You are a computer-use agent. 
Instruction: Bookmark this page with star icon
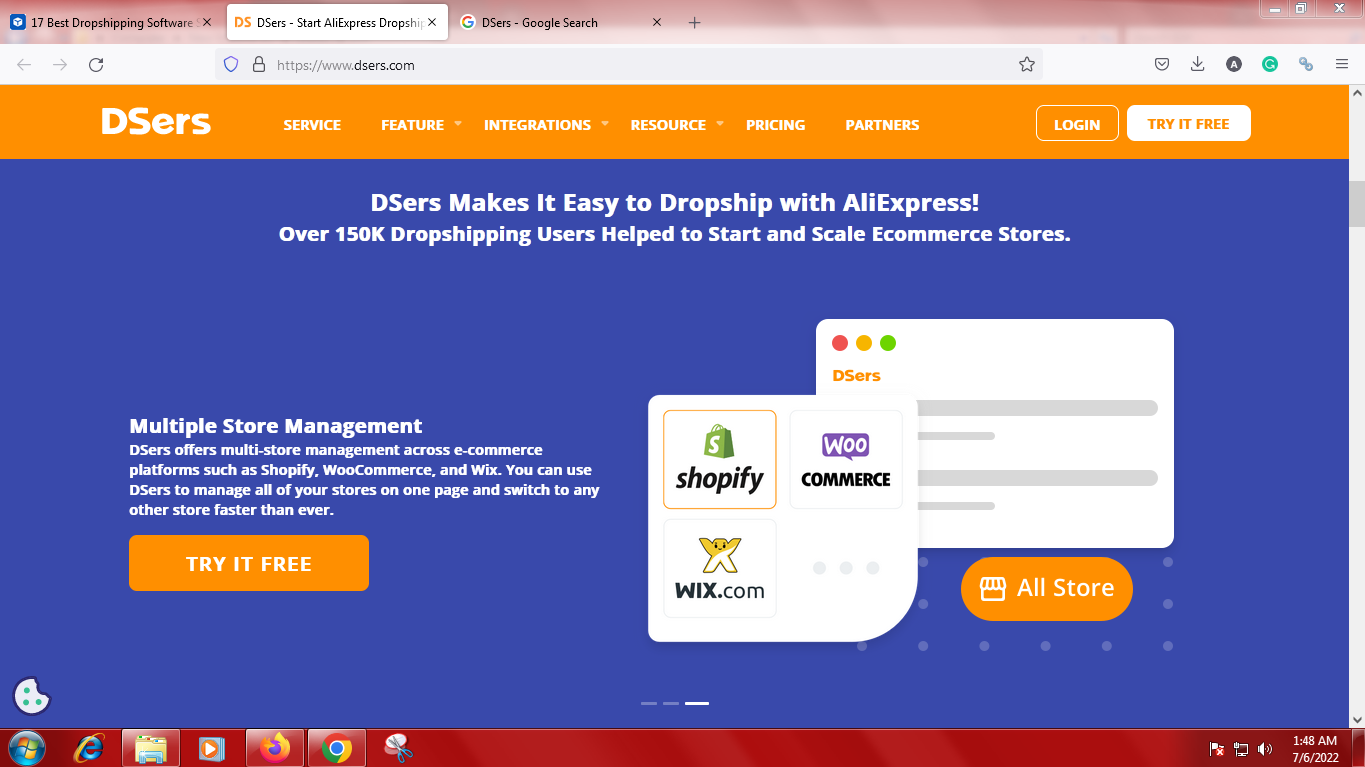(x=1026, y=64)
